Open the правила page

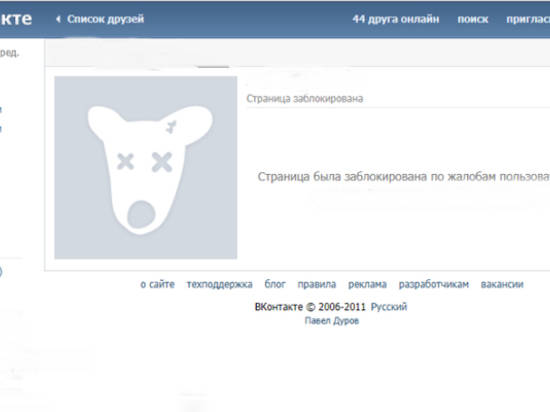click(317, 284)
